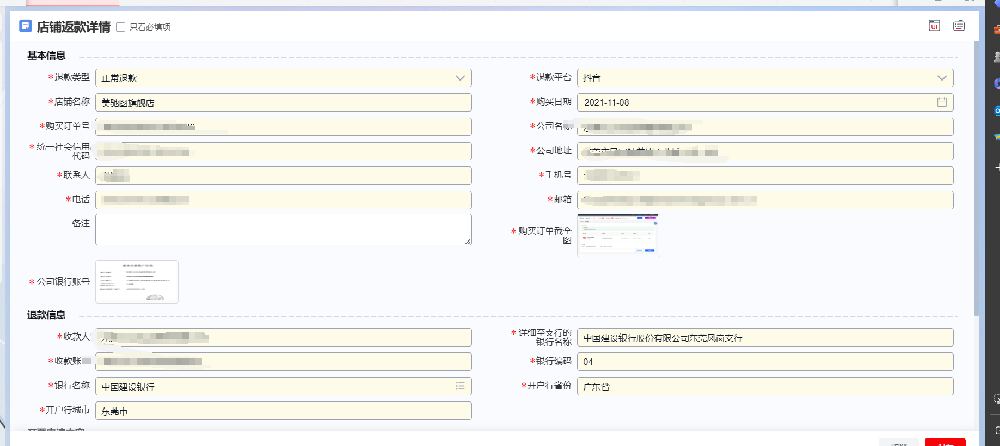Click the 银行名称 field showing 中国建设银行

283,386
